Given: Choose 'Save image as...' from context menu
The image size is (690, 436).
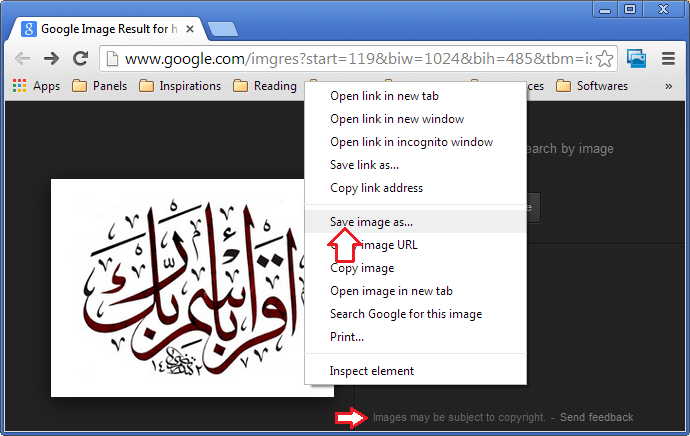Looking at the screenshot, I should click(371, 222).
